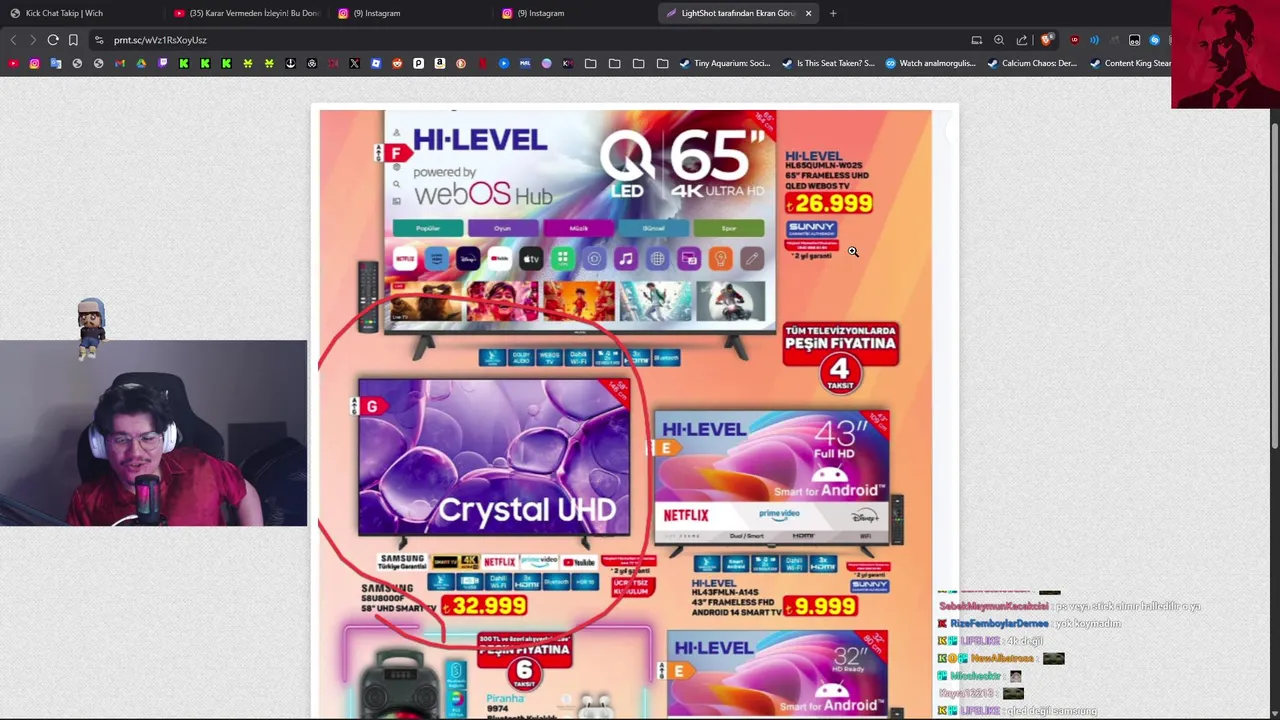Click the zoomed TV catalog screenshot image
Viewport: 1280px width, 720px height.
(x=625, y=413)
